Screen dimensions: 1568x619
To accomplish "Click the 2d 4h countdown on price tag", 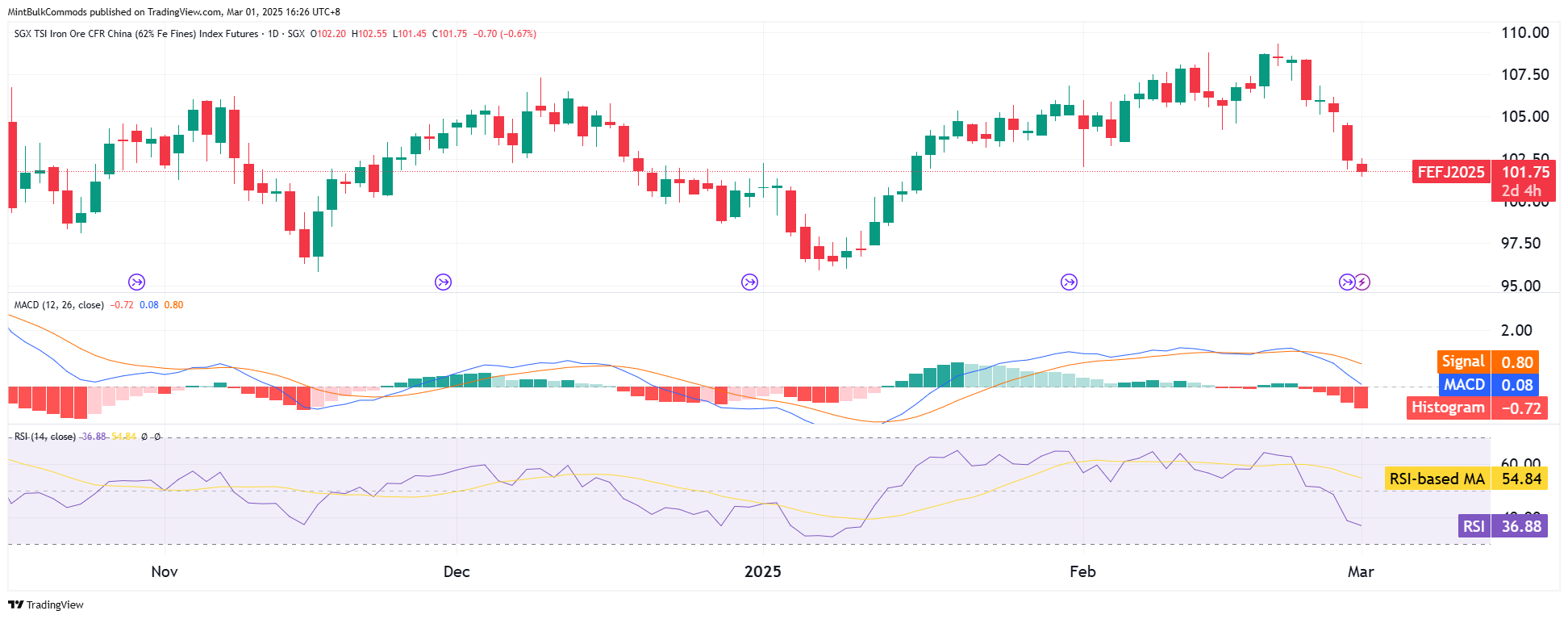I will coord(1521,191).
